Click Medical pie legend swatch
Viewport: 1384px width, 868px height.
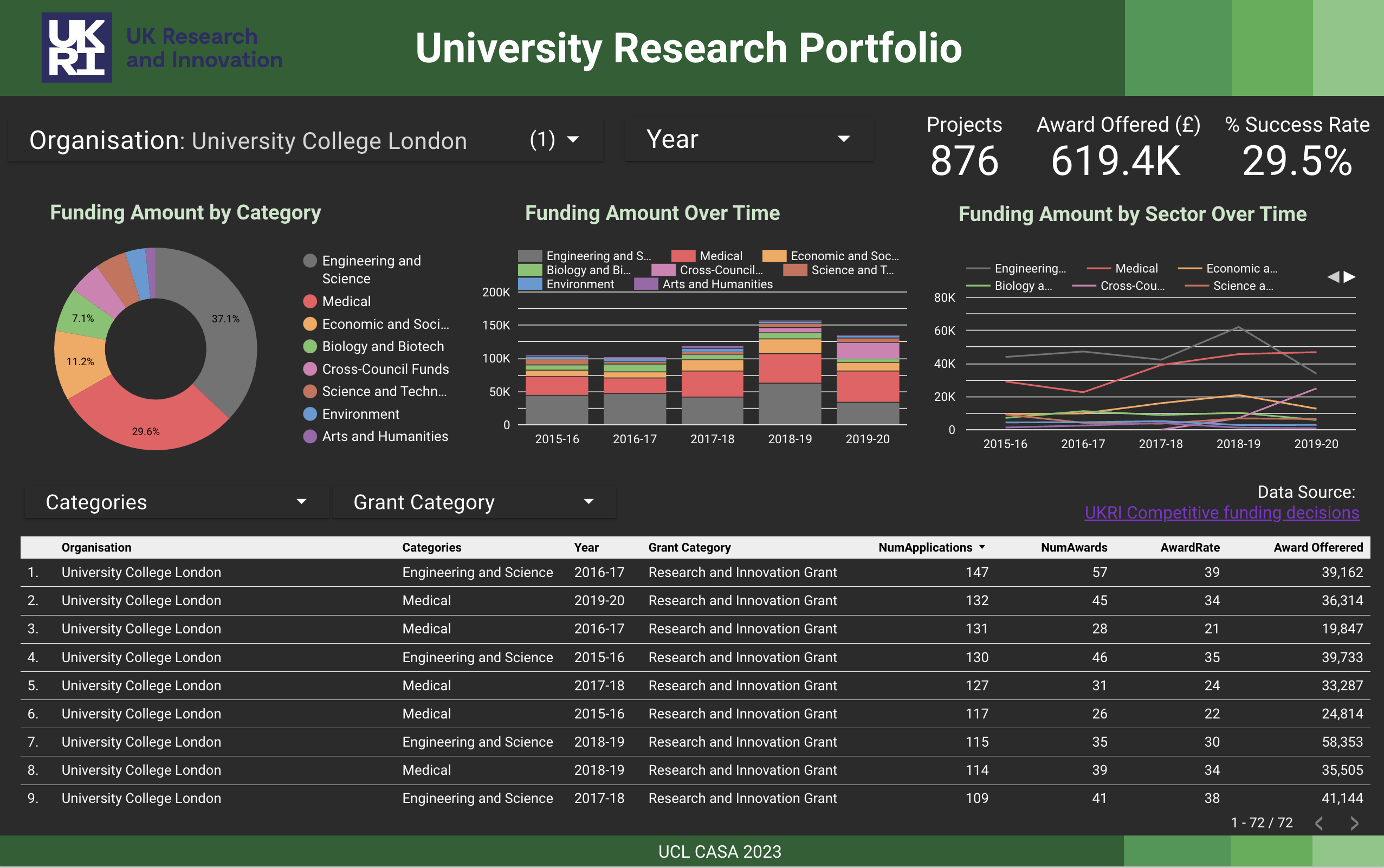point(310,301)
